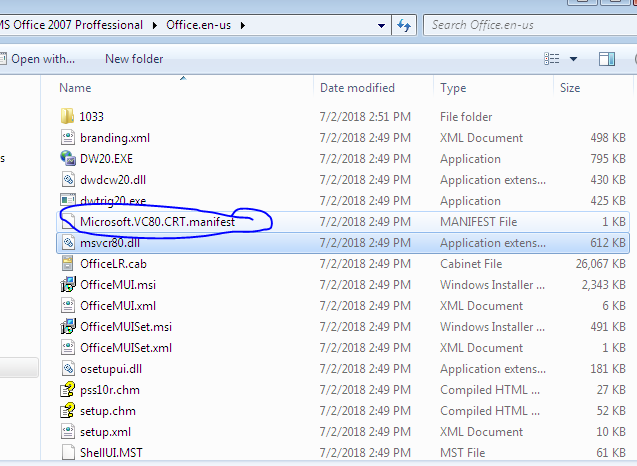Select the pss10r.chm help file icon

tap(67, 390)
